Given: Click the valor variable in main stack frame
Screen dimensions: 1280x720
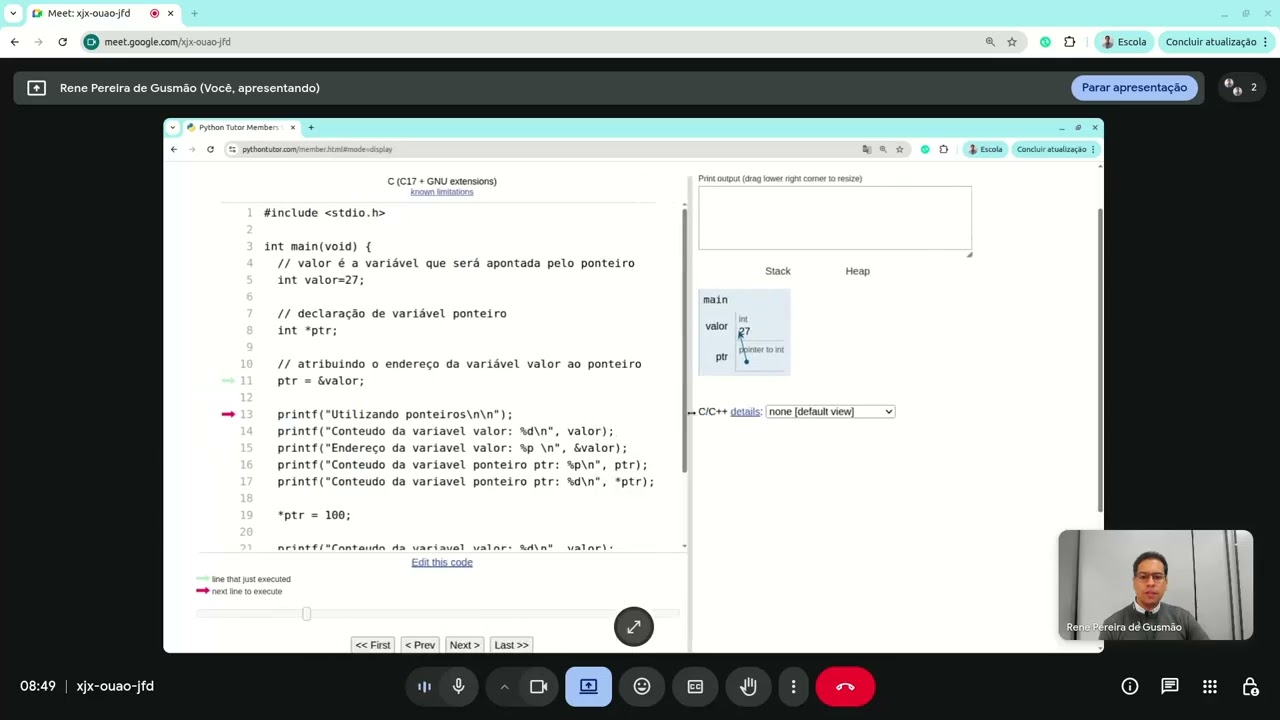Looking at the screenshot, I should click(x=716, y=326).
